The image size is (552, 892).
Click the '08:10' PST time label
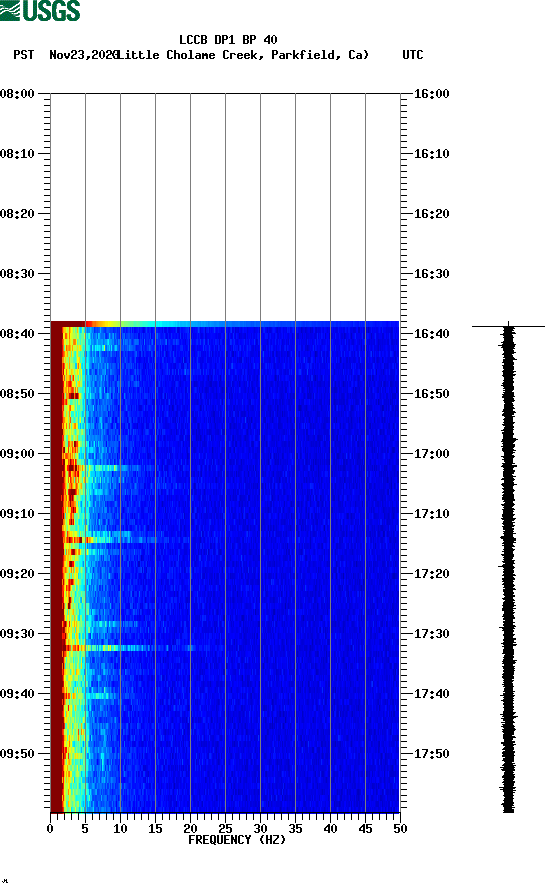(18, 154)
